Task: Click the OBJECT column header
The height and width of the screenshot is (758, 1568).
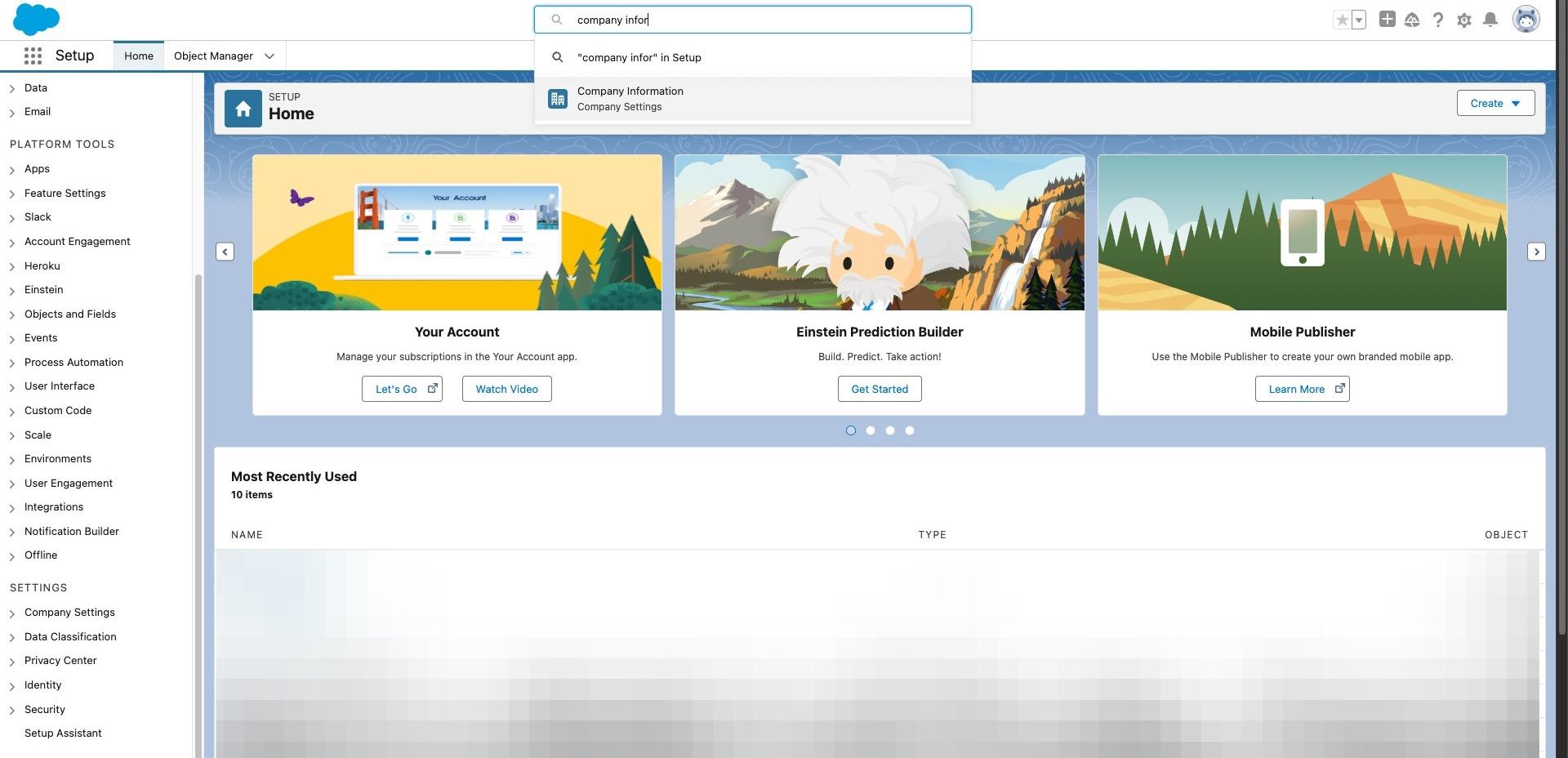Action: pyautogui.click(x=1506, y=534)
